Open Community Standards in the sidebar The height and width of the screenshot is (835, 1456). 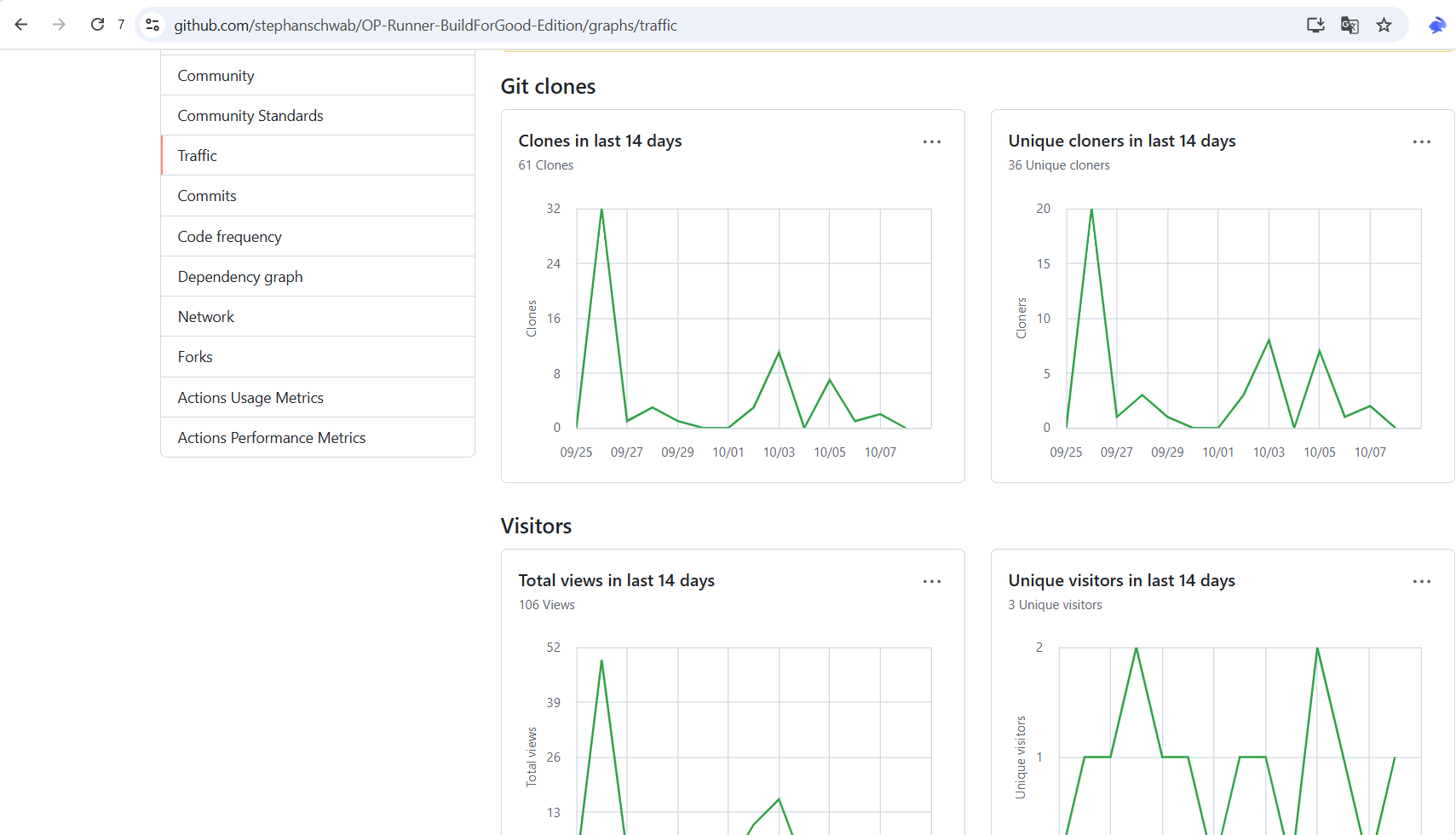pos(250,116)
